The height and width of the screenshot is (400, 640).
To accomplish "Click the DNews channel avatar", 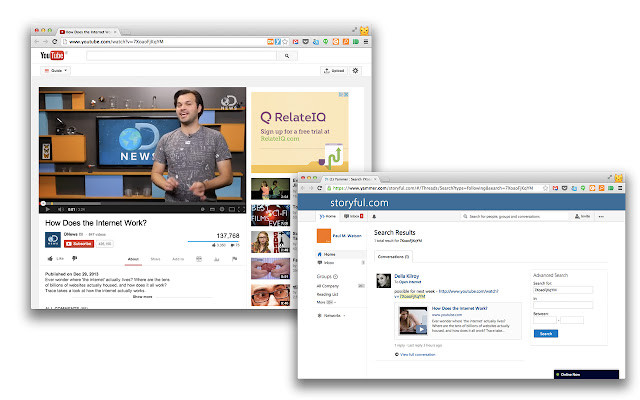I will pos(53,240).
